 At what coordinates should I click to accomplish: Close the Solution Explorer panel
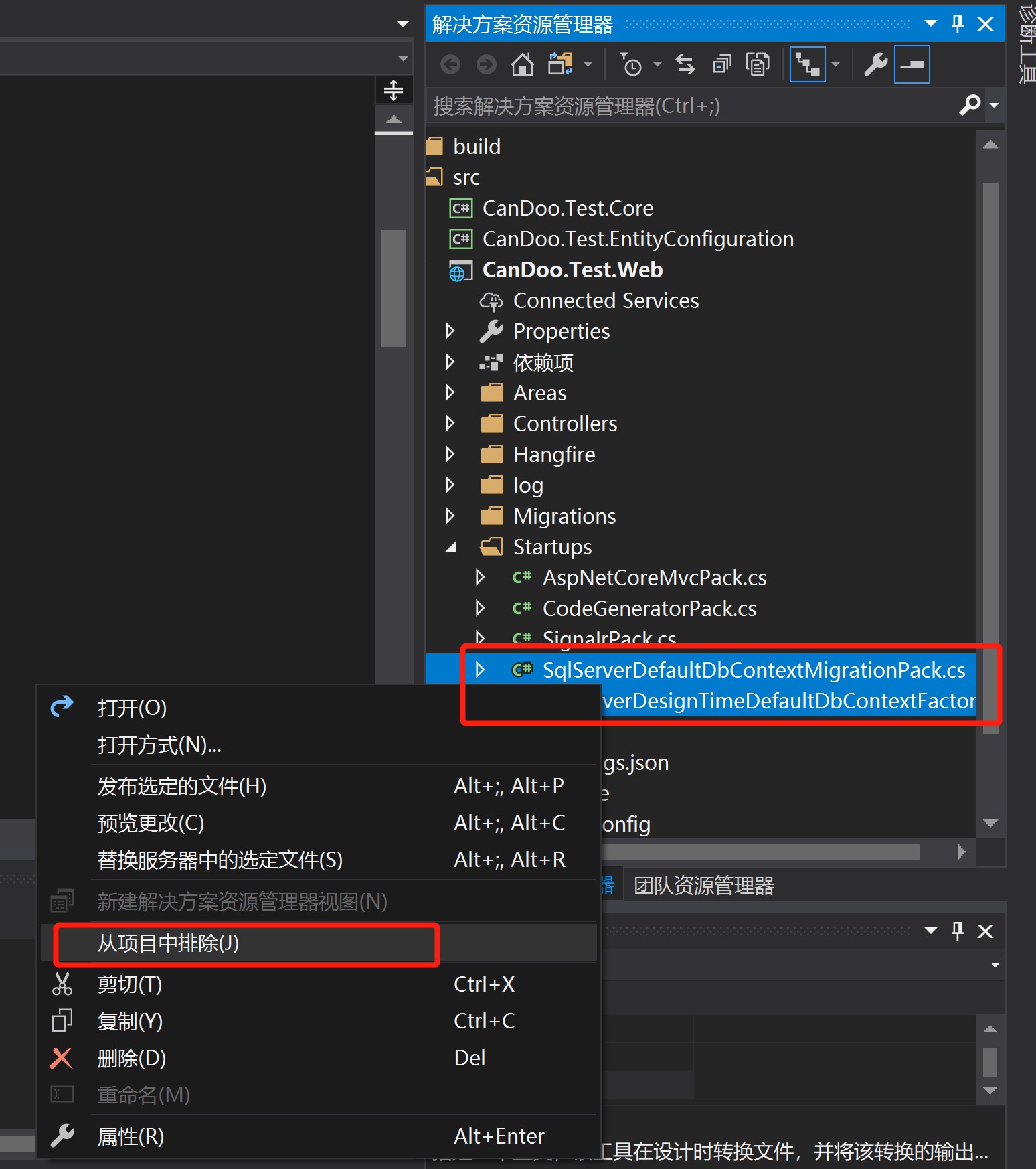(985, 24)
